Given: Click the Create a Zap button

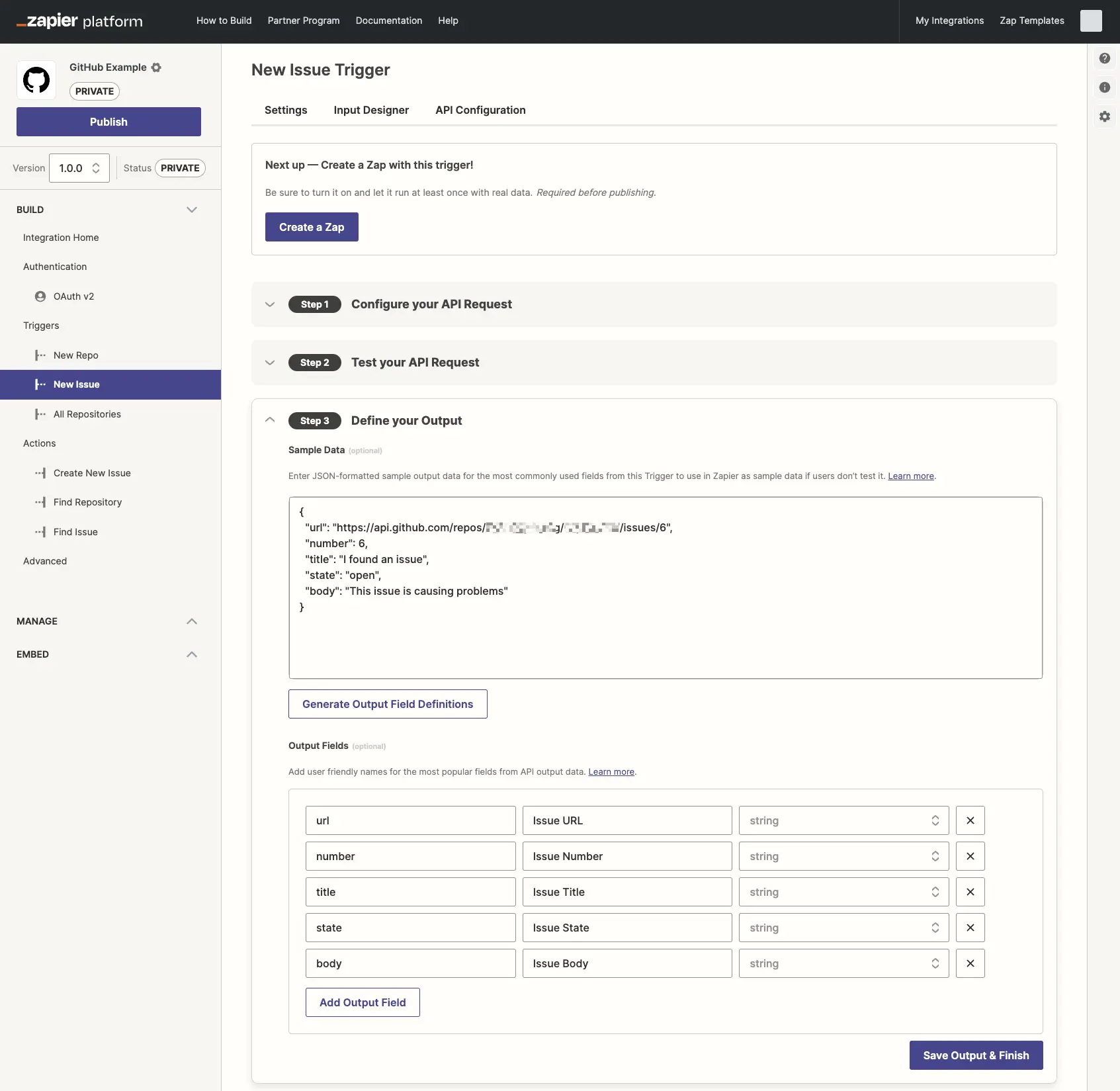Looking at the screenshot, I should (x=312, y=227).
